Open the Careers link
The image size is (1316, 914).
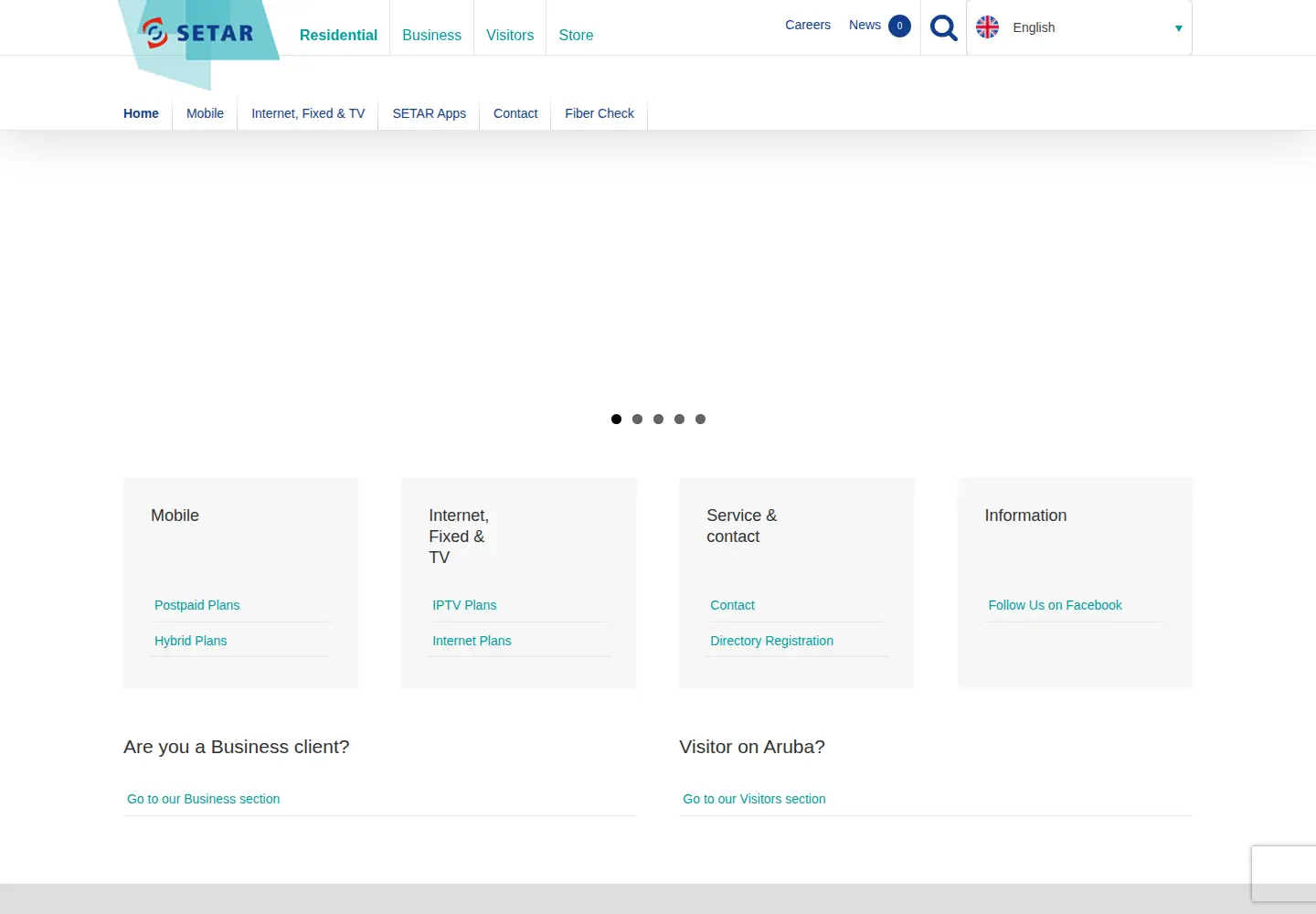pyautogui.click(x=808, y=25)
